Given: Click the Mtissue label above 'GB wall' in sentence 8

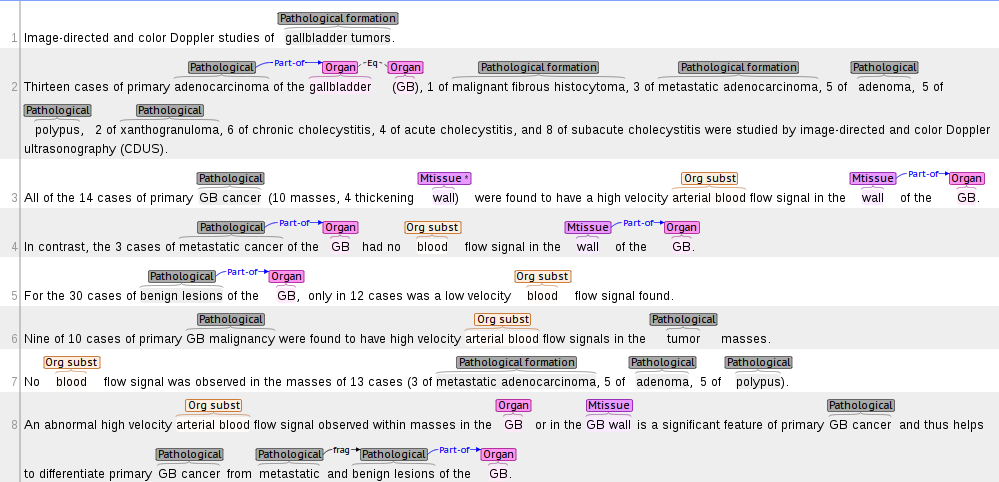Looking at the screenshot, I should click(x=609, y=406).
